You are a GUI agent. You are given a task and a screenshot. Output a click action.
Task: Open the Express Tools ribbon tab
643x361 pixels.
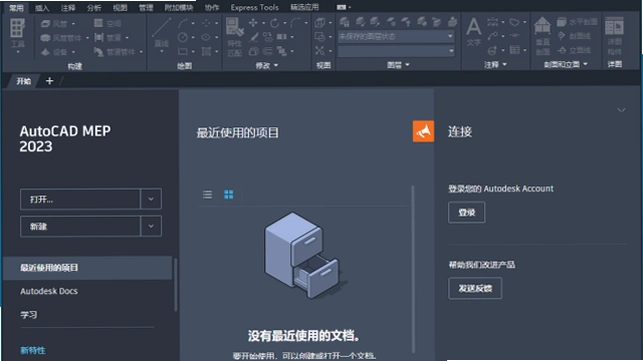(x=254, y=7)
